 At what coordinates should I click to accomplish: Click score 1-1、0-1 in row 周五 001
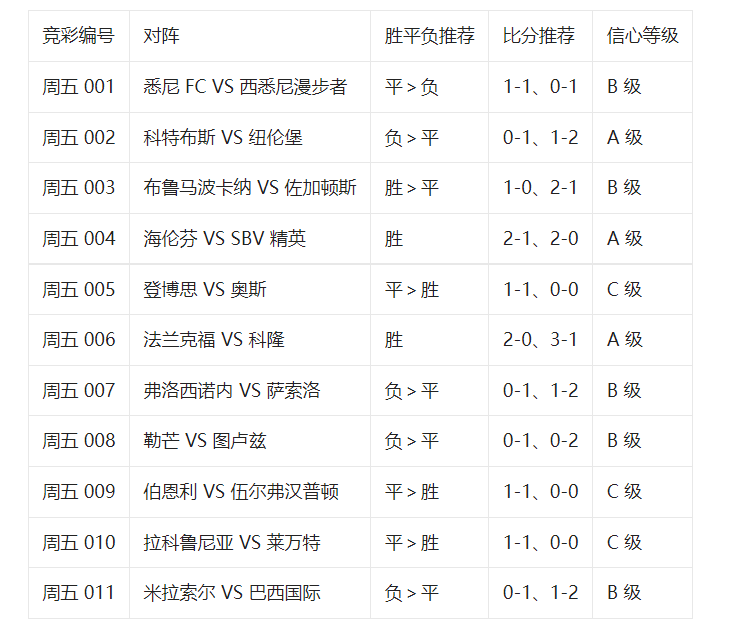point(540,87)
